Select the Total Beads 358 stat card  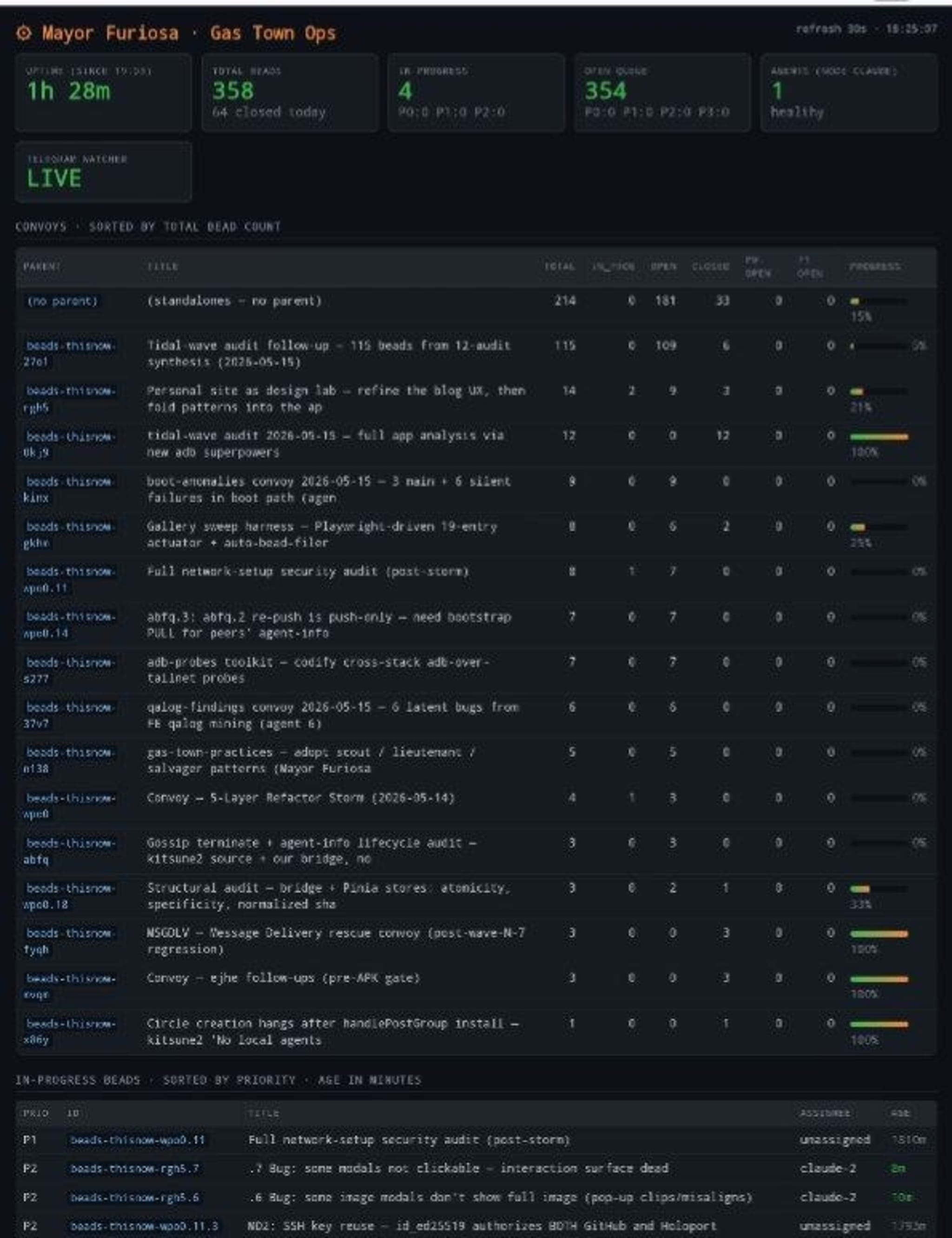pos(290,92)
